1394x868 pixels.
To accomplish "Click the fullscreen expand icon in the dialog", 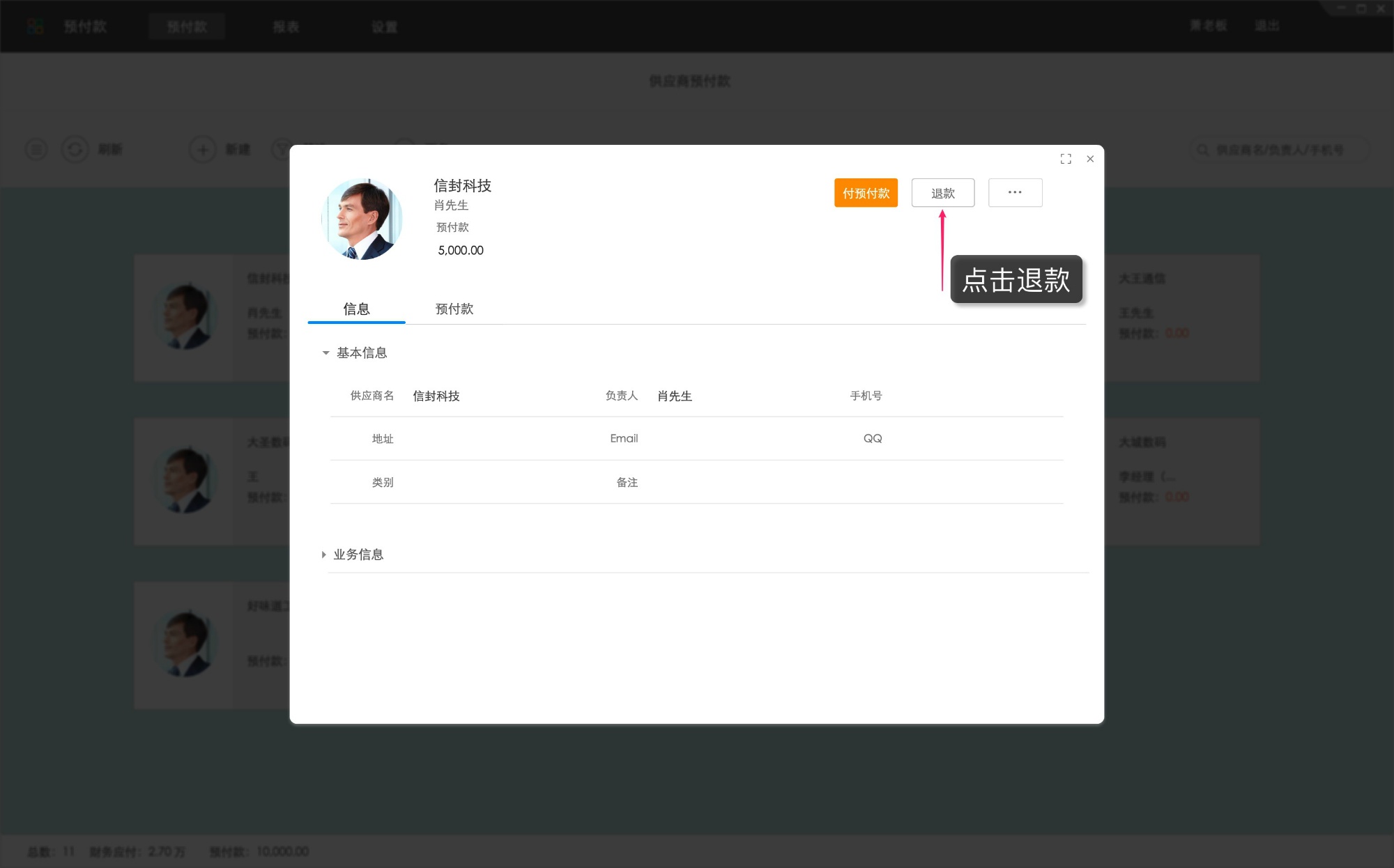I will pyautogui.click(x=1066, y=159).
